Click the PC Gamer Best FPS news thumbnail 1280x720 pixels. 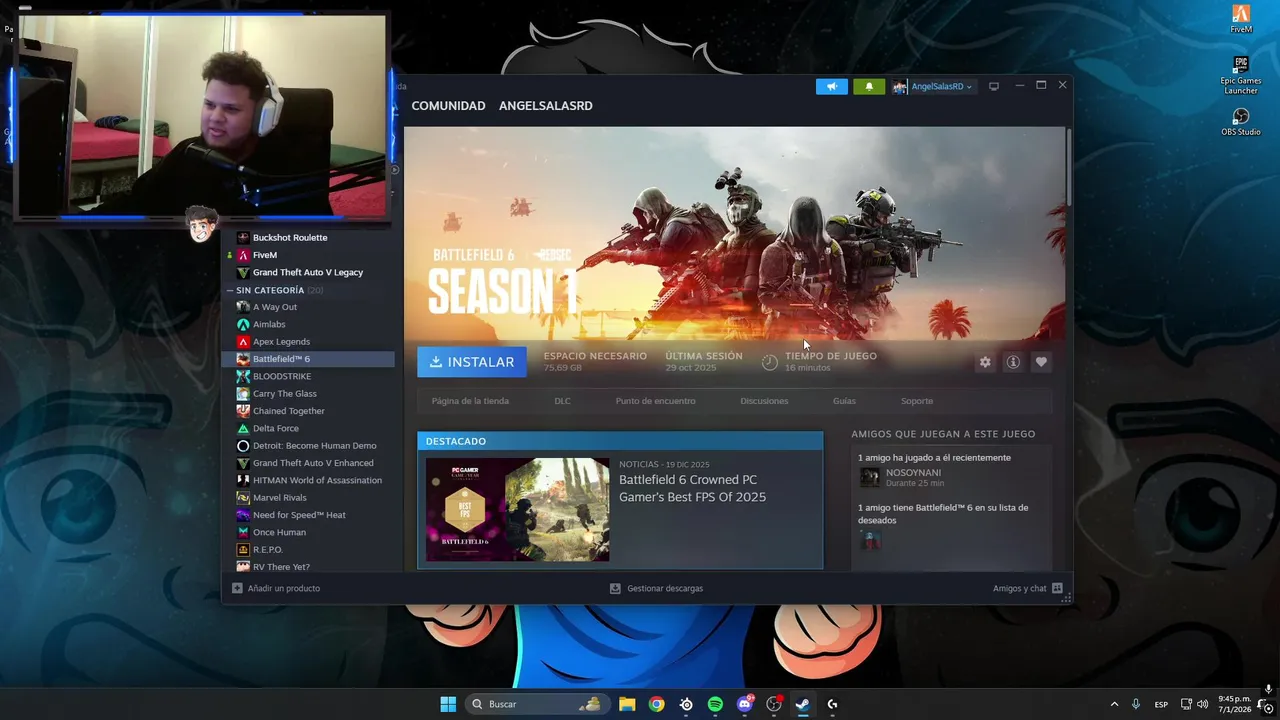point(517,509)
